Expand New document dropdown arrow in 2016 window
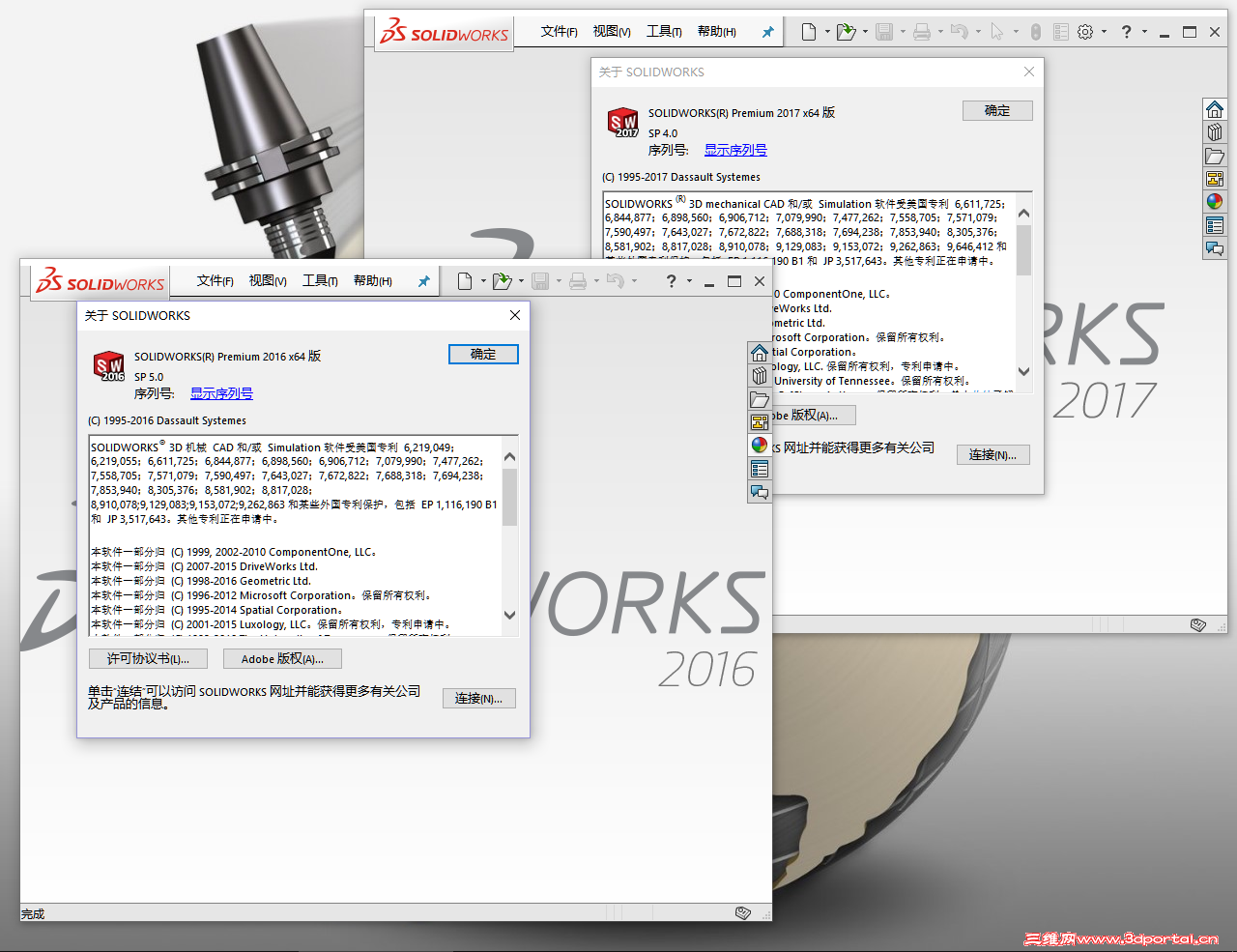The width and height of the screenshot is (1237, 952). point(483,281)
